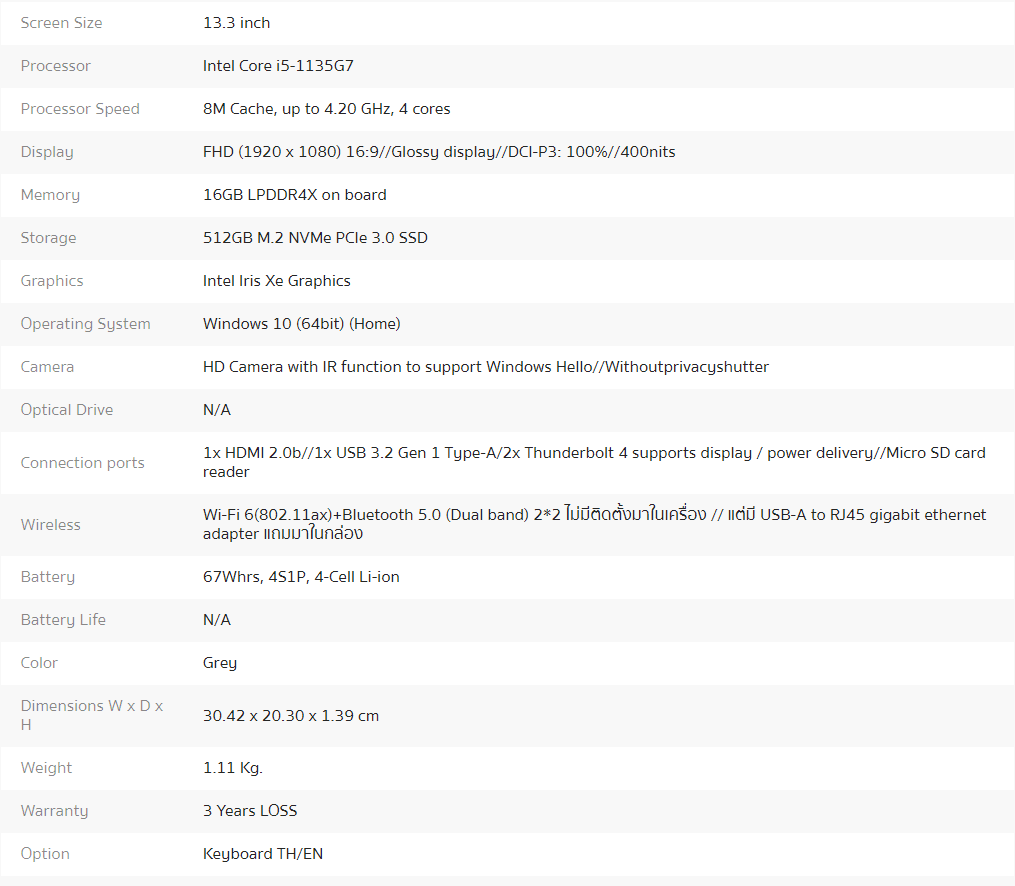Click the Wi-Fi 6 wireless specification text
This screenshot has width=1015, height=886.
(594, 524)
